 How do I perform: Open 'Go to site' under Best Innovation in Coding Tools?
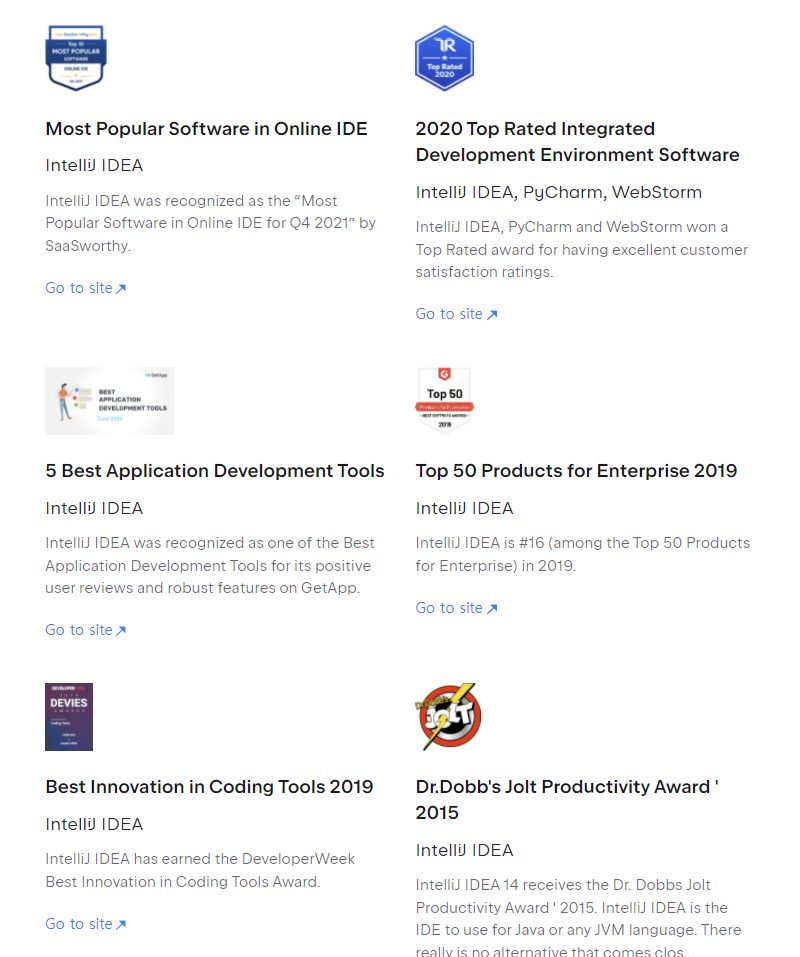click(x=85, y=924)
